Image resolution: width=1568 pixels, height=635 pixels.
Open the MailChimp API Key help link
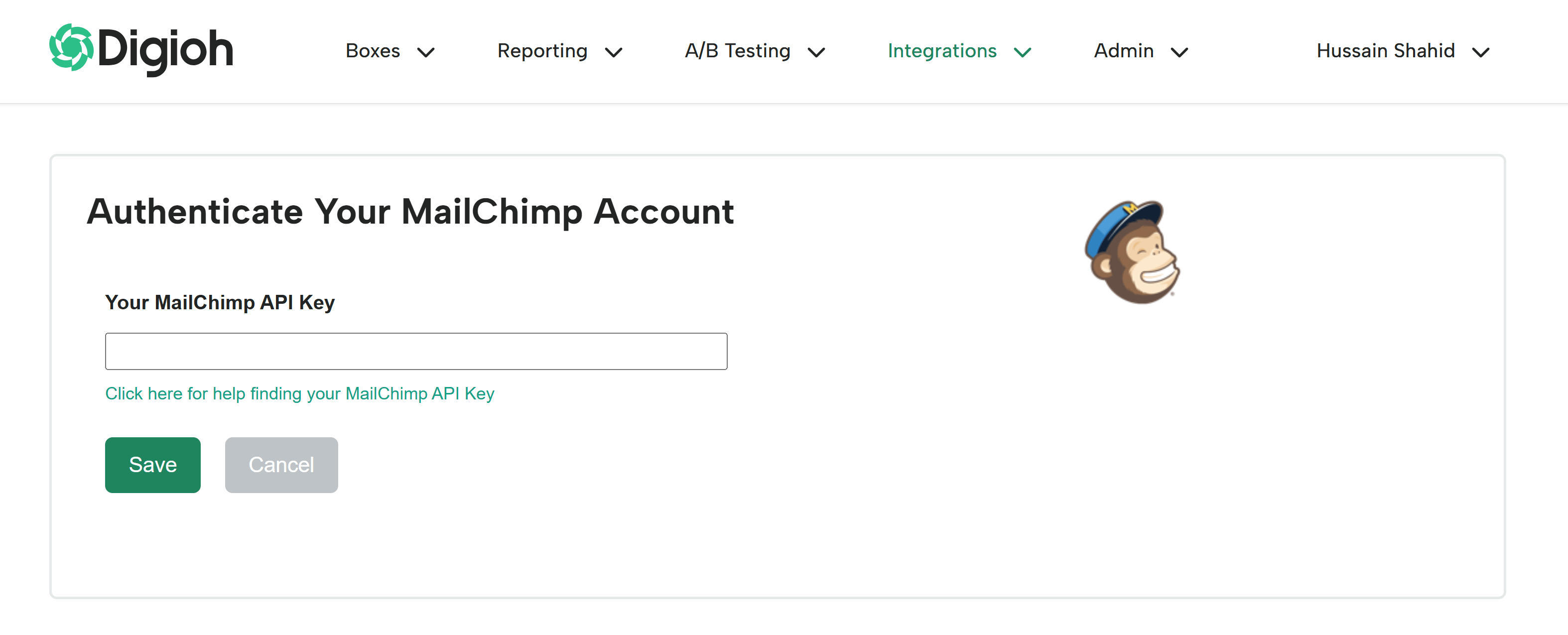point(299,393)
